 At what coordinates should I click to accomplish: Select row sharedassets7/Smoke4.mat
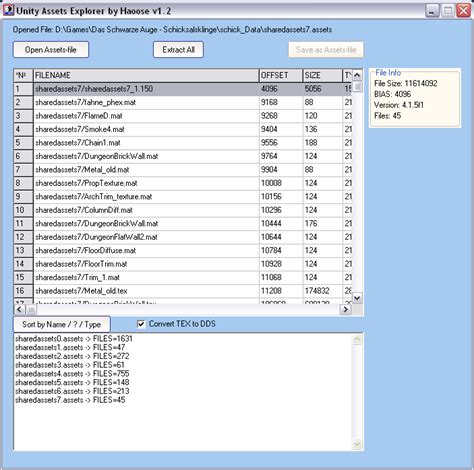(183, 129)
